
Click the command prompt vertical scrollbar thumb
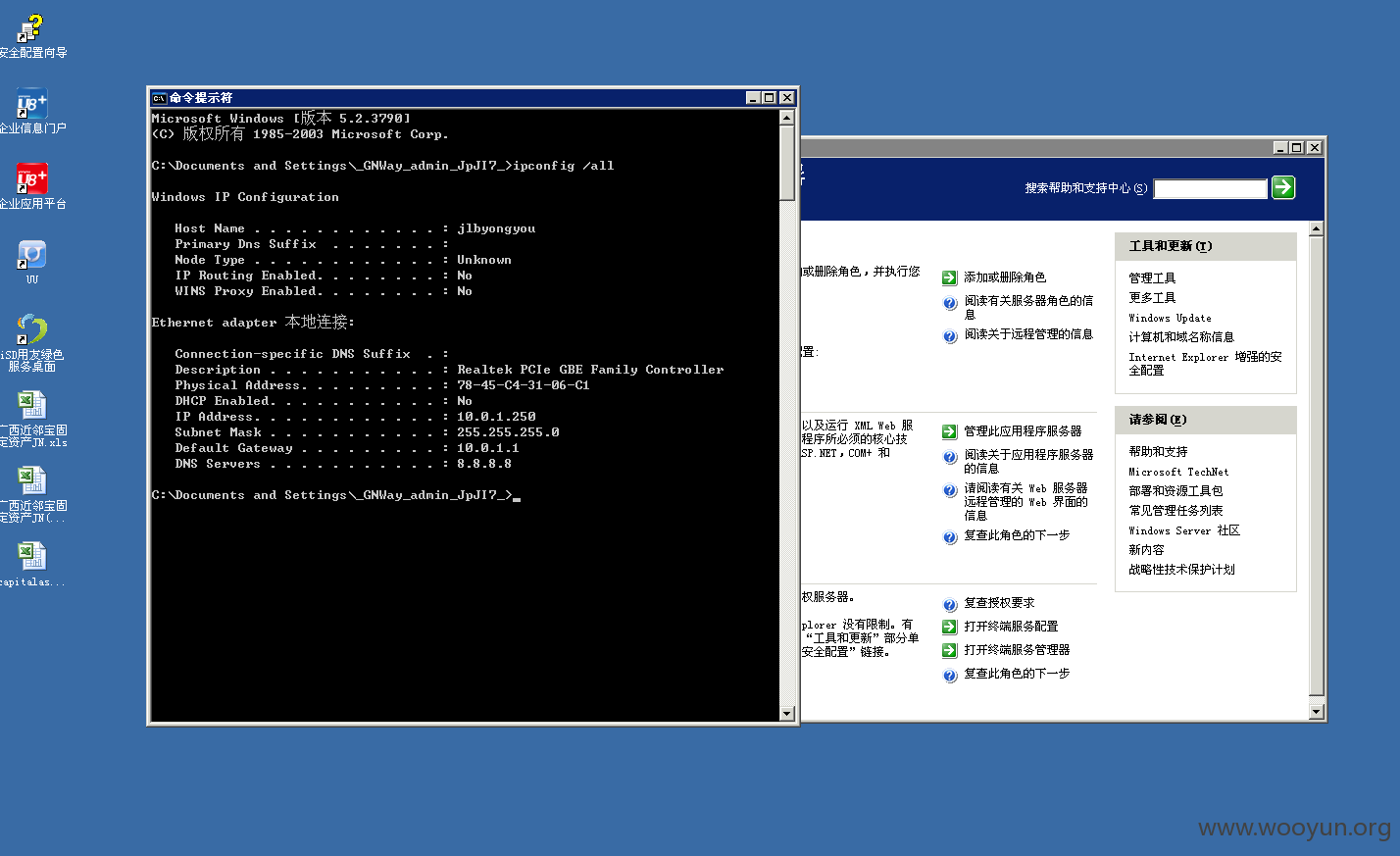click(x=787, y=163)
